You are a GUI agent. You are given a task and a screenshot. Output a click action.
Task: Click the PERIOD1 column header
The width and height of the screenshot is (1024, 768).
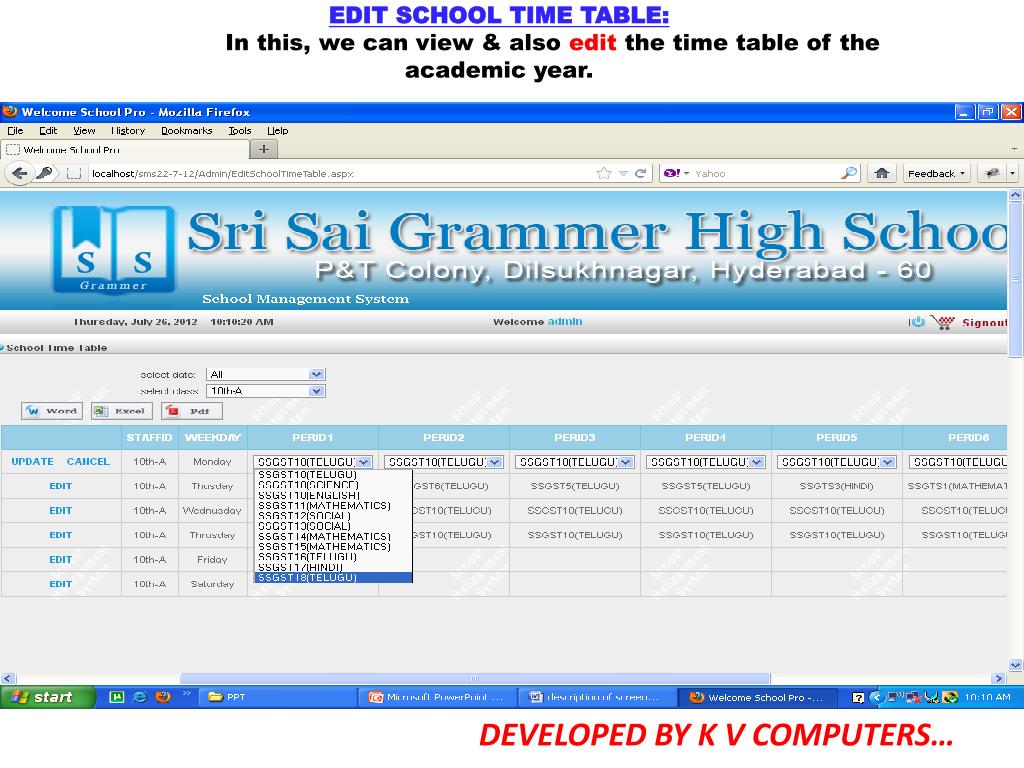tap(313, 438)
